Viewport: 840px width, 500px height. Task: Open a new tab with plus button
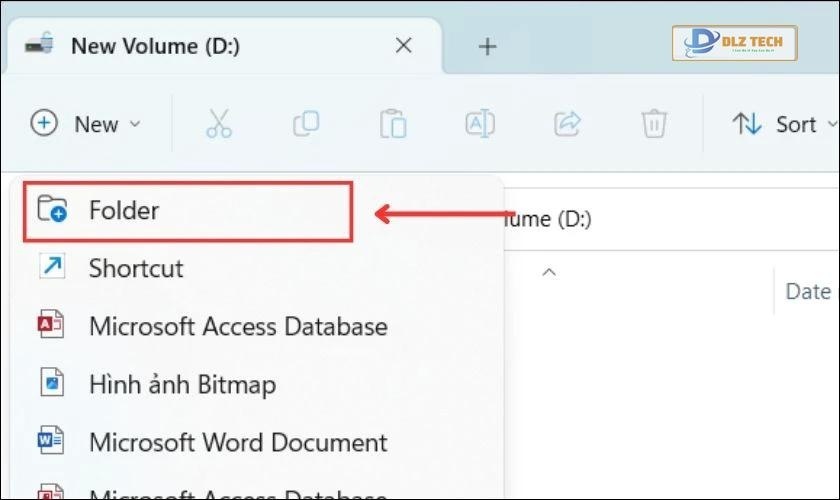click(x=487, y=47)
